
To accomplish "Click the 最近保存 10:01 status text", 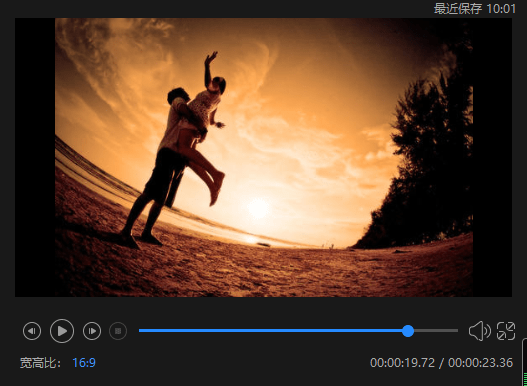I will [475, 8].
